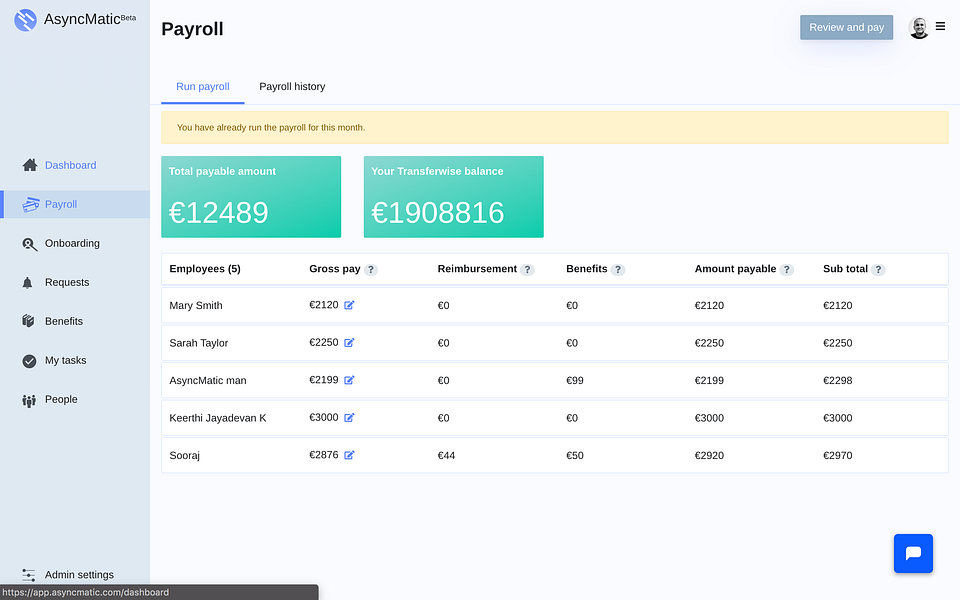The height and width of the screenshot is (600, 960).
Task: Click the AsyncMatic logo icon
Action: tap(25, 20)
